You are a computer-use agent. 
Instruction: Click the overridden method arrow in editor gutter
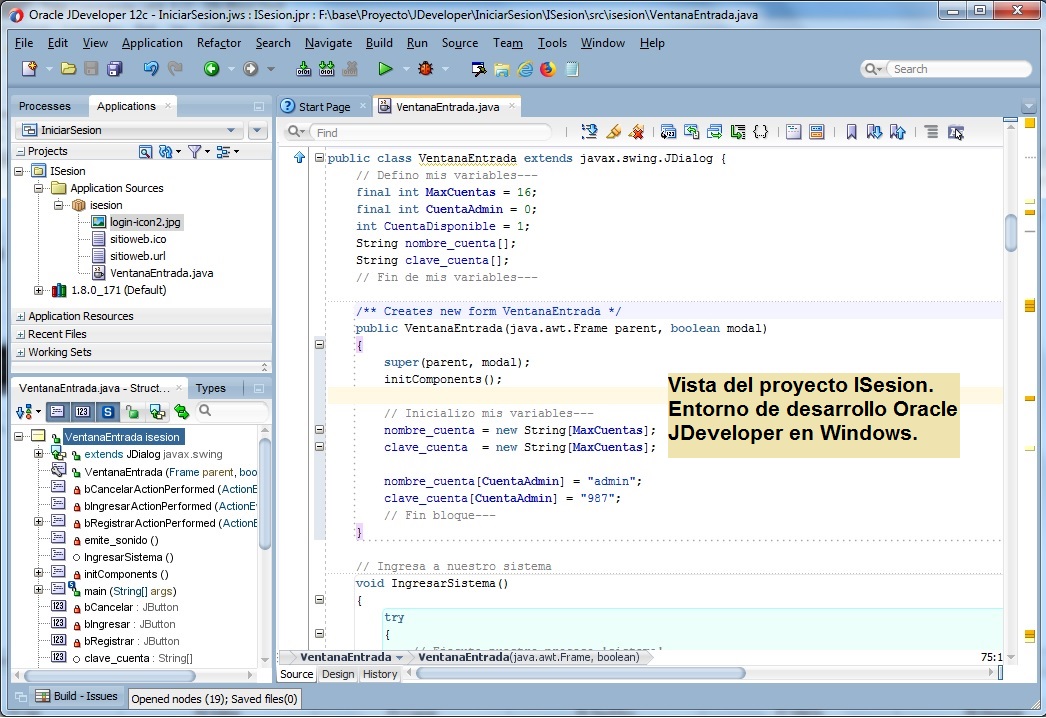[299, 157]
